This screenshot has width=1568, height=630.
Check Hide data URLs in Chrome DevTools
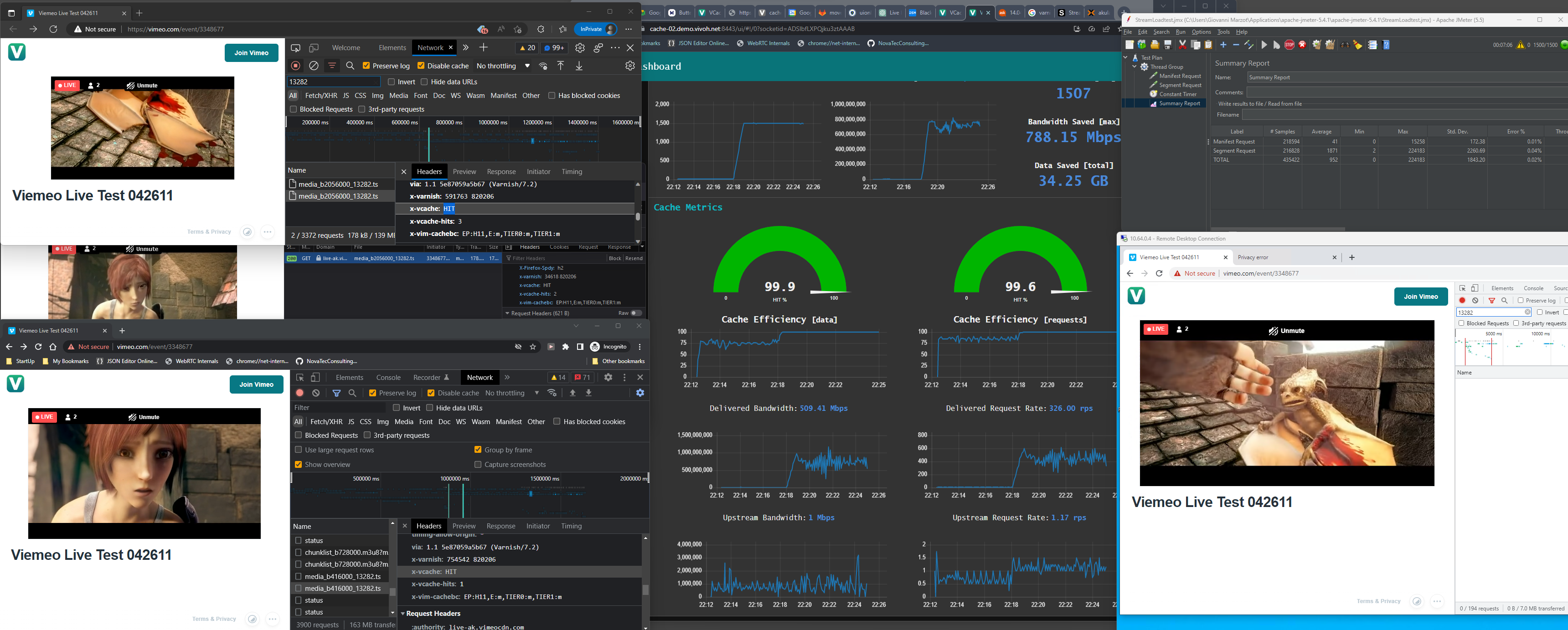pyautogui.click(x=430, y=408)
